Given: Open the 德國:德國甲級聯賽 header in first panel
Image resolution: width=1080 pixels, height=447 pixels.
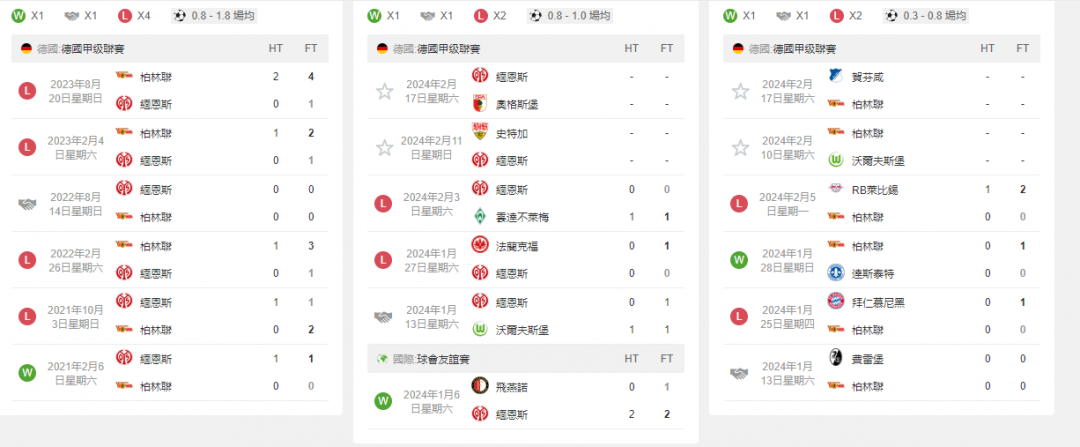Looking at the screenshot, I should pos(170,48).
